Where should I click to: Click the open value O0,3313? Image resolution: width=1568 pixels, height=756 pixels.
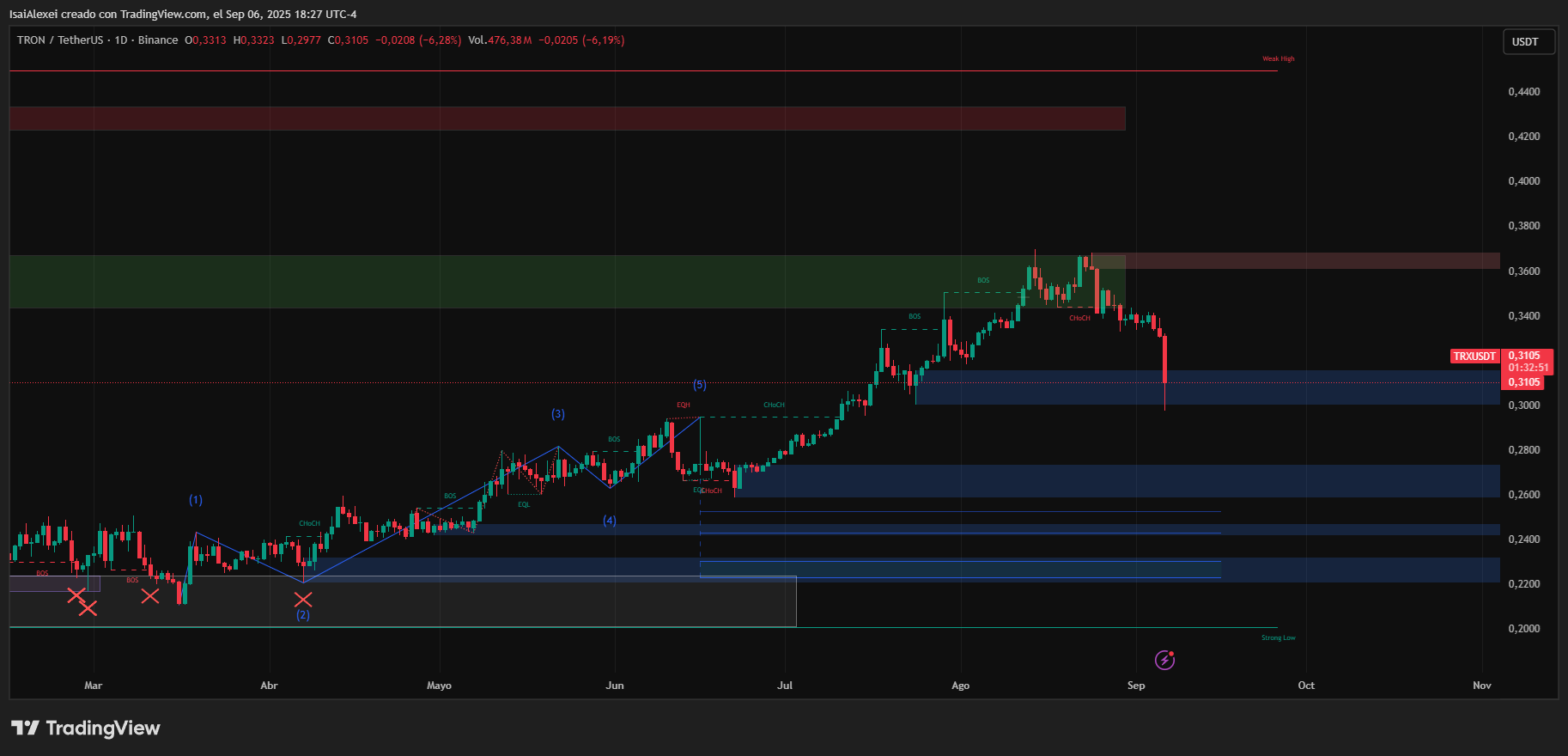(206, 40)
